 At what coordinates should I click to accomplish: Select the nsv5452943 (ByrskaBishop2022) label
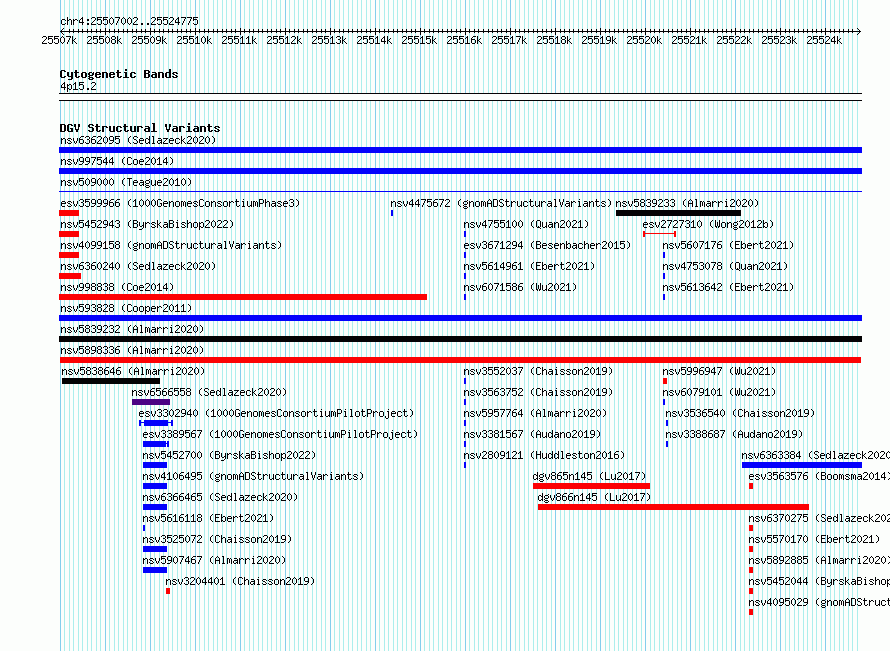click(x=147, y=224)
